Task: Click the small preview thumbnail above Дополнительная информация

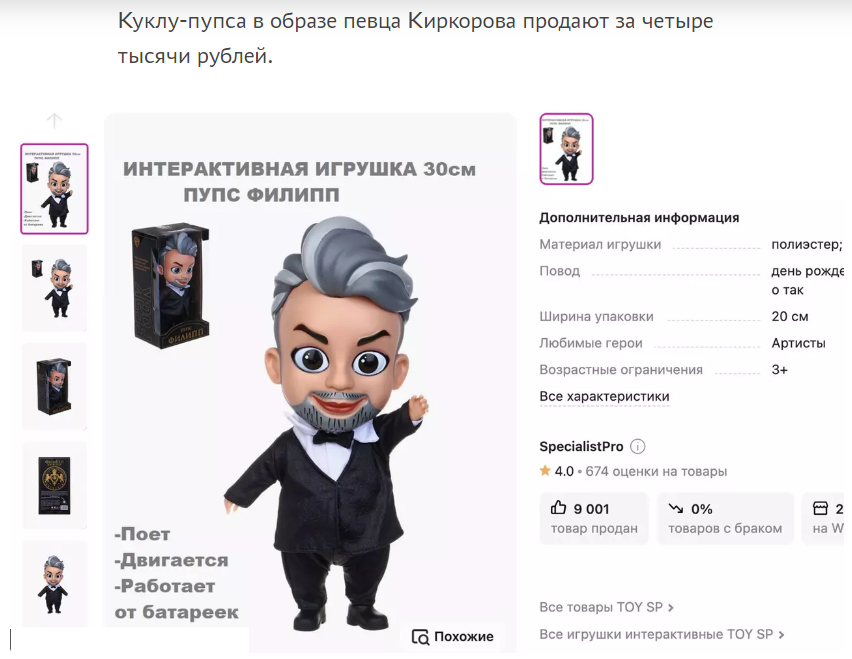Action: [566, 149]
